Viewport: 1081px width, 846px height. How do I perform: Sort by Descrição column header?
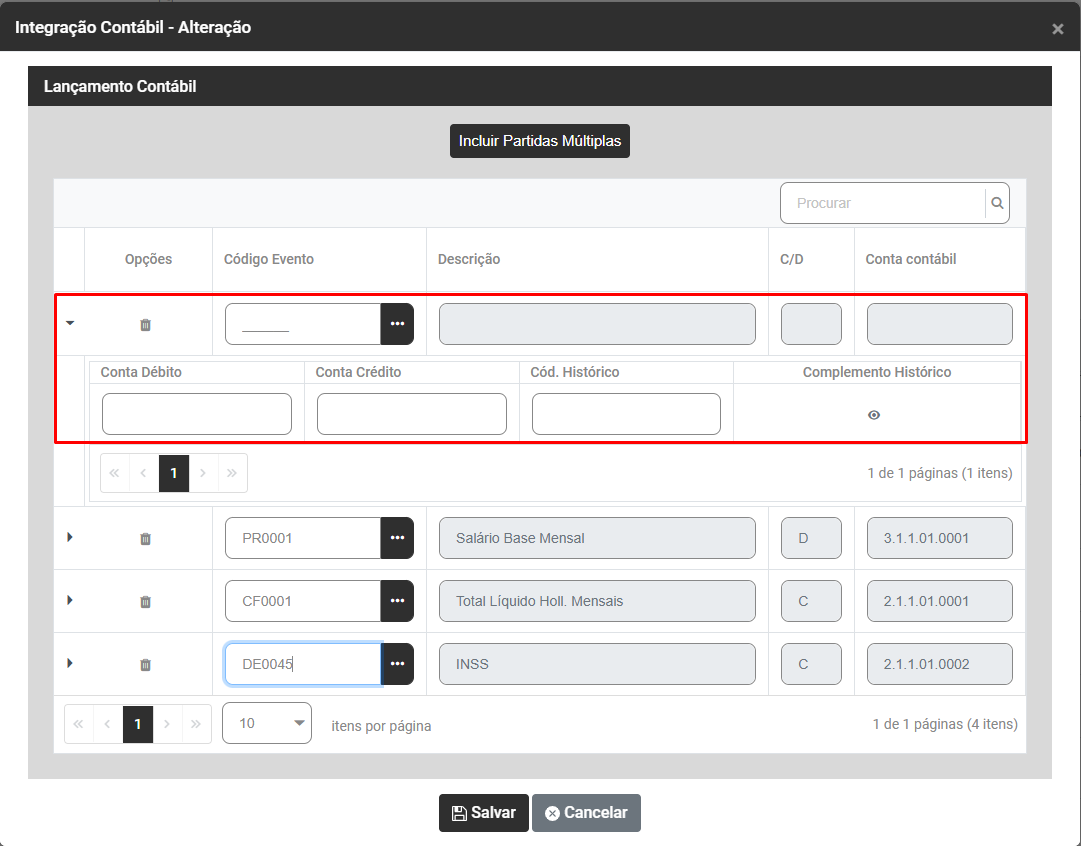(x=469, y=259)
